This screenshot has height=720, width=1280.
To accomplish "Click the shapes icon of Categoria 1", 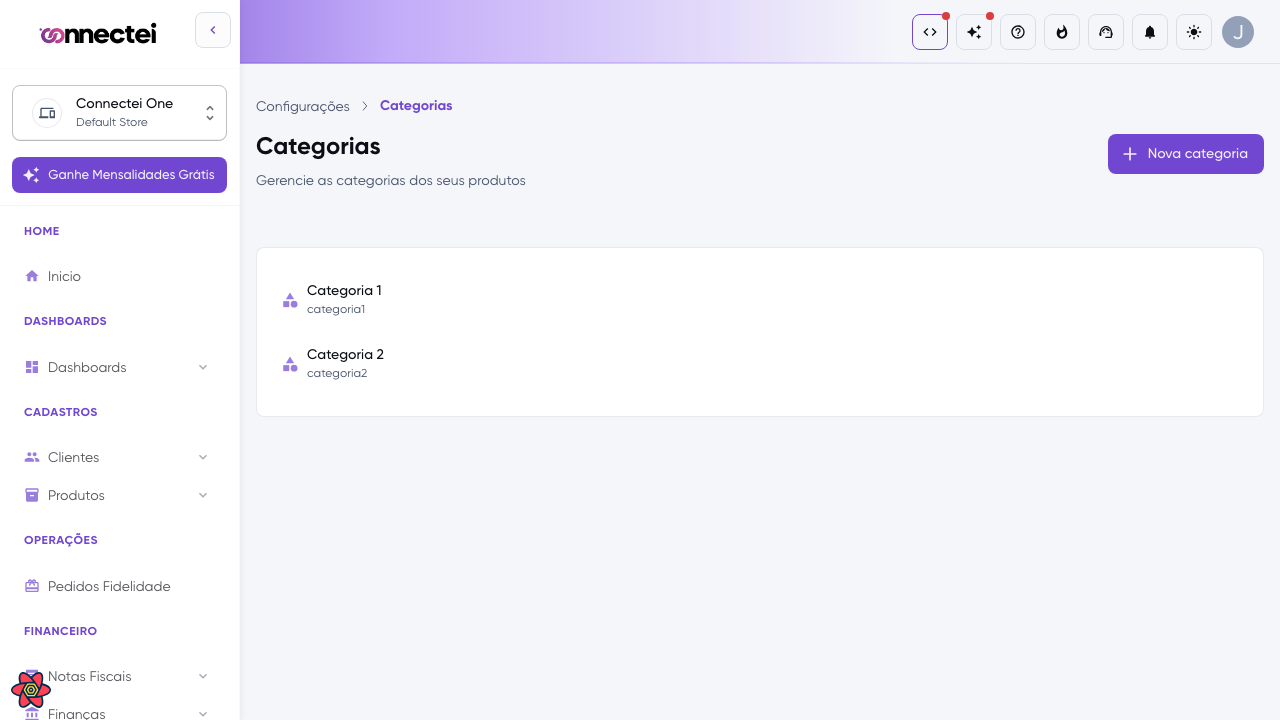I will click(x=290, y=300).
